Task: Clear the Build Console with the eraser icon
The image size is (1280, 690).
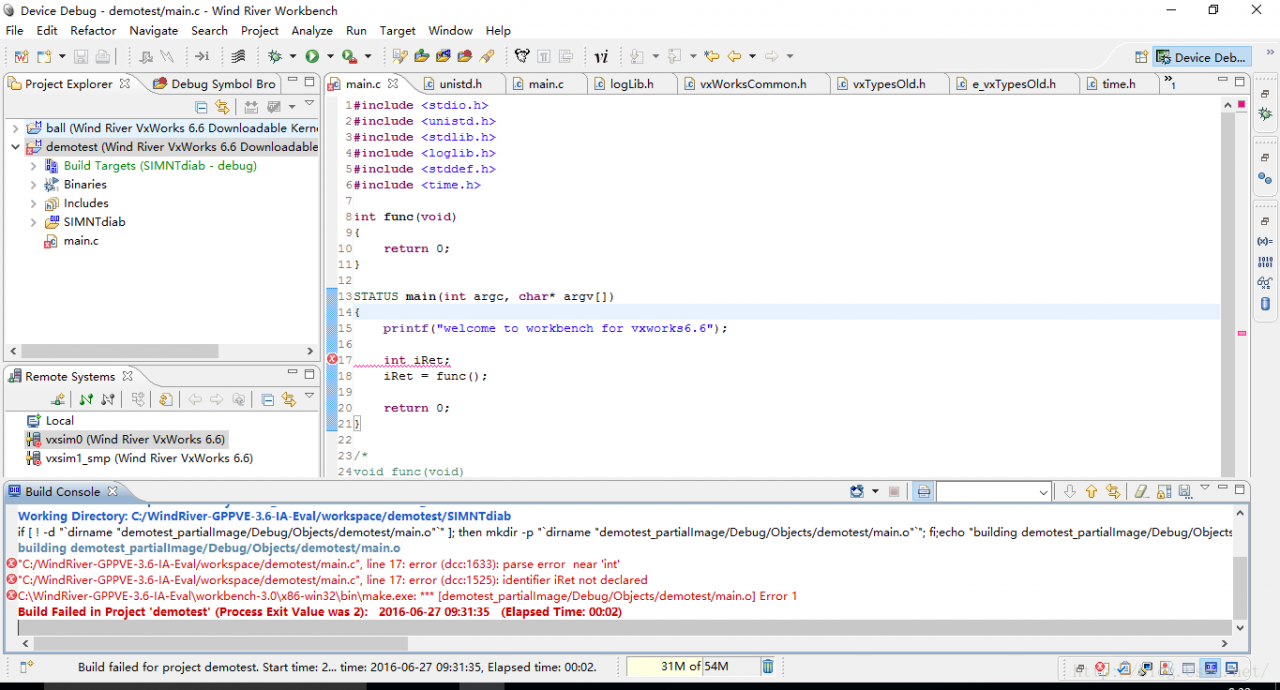Action: click(1140, 491)
